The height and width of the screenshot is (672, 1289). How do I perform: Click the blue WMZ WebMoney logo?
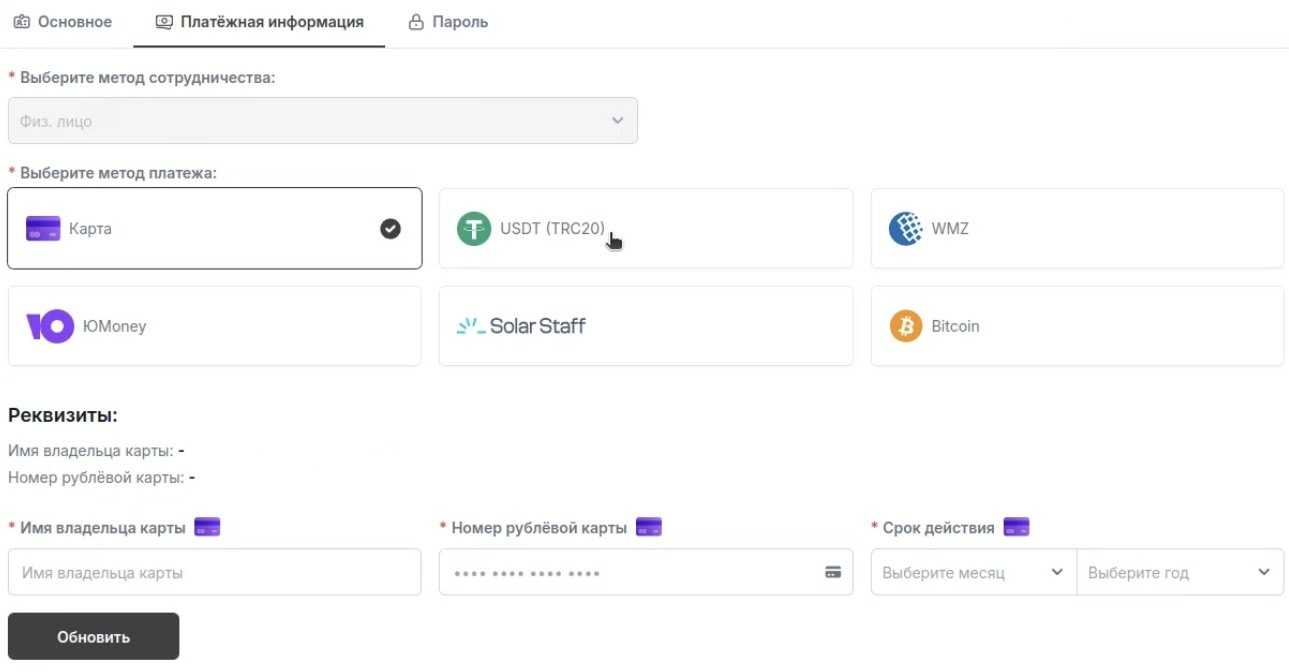906,229
